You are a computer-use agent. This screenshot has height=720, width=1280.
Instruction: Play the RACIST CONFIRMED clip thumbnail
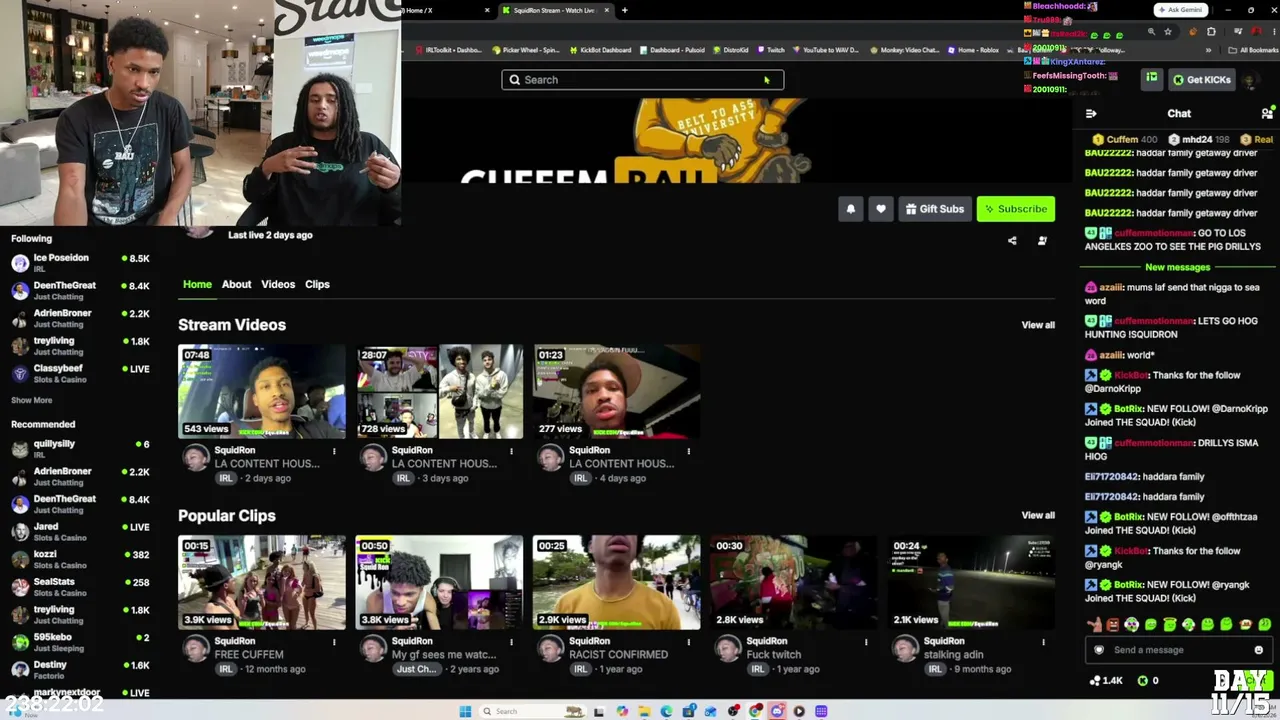[x=616, y=583]
